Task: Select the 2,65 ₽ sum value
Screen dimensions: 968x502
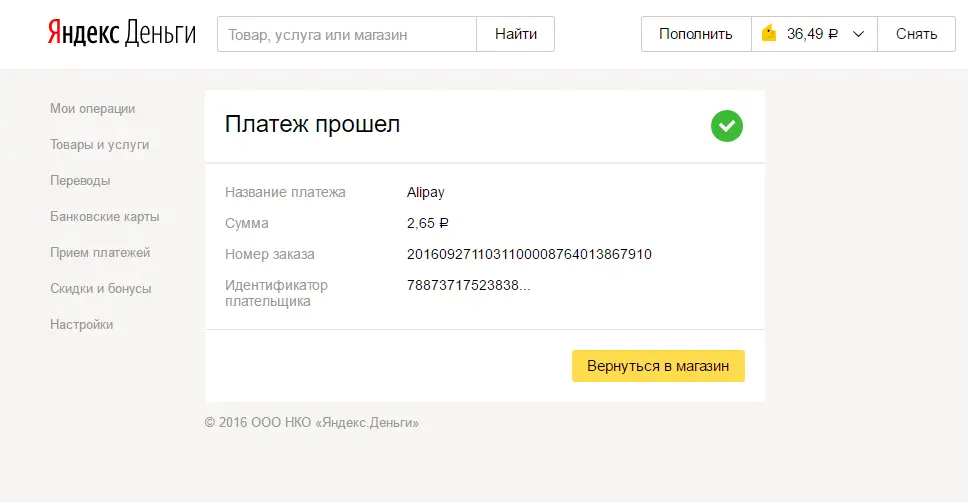Action: click(427, 224)
